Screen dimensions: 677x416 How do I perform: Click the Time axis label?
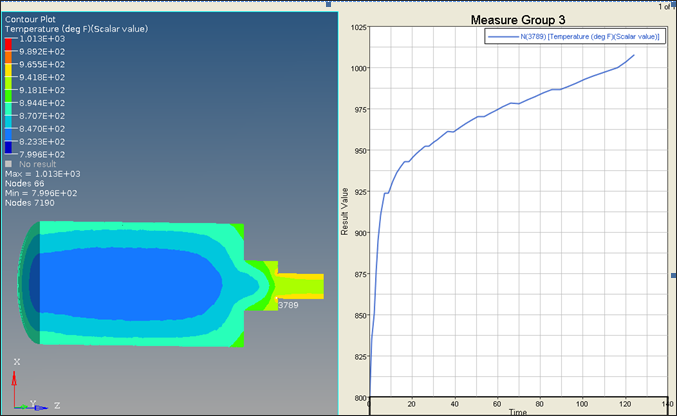click(517, 411)
